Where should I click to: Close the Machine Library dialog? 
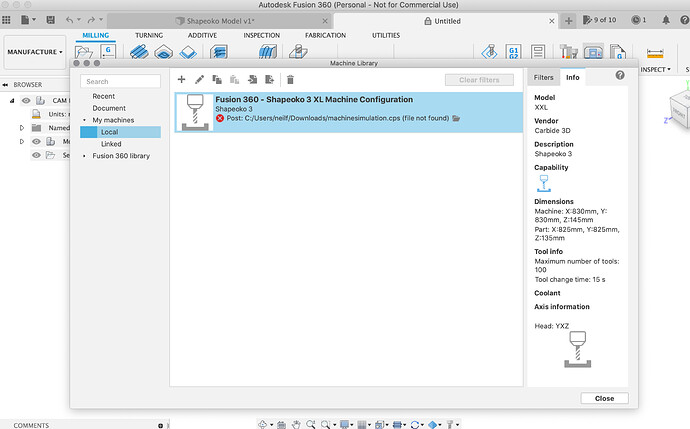[x=604, y=398]
